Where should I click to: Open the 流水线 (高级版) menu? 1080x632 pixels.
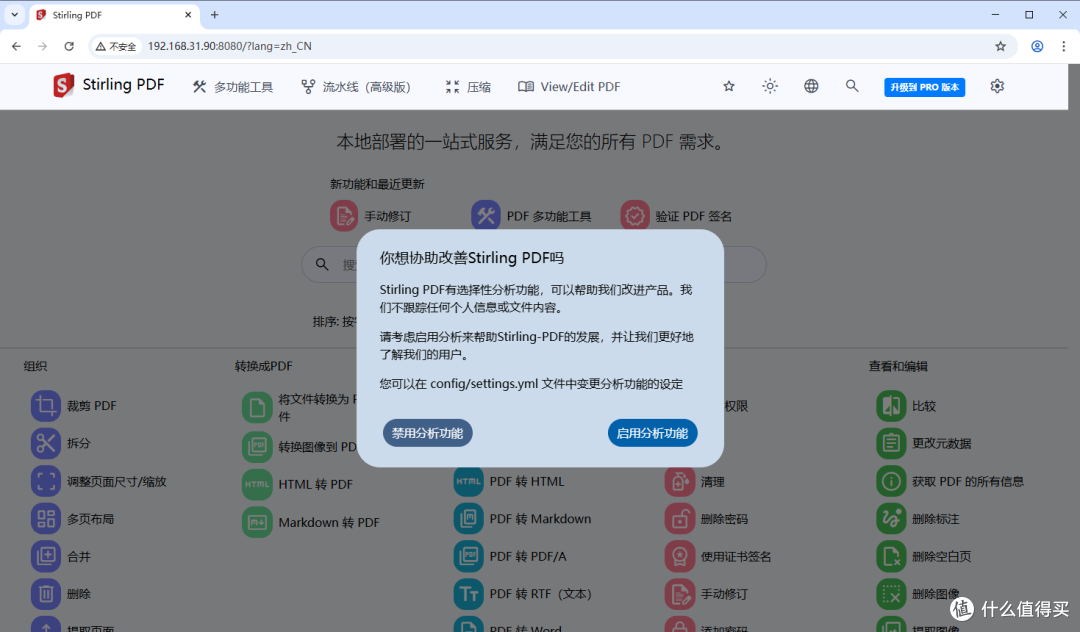pos(356,87)
